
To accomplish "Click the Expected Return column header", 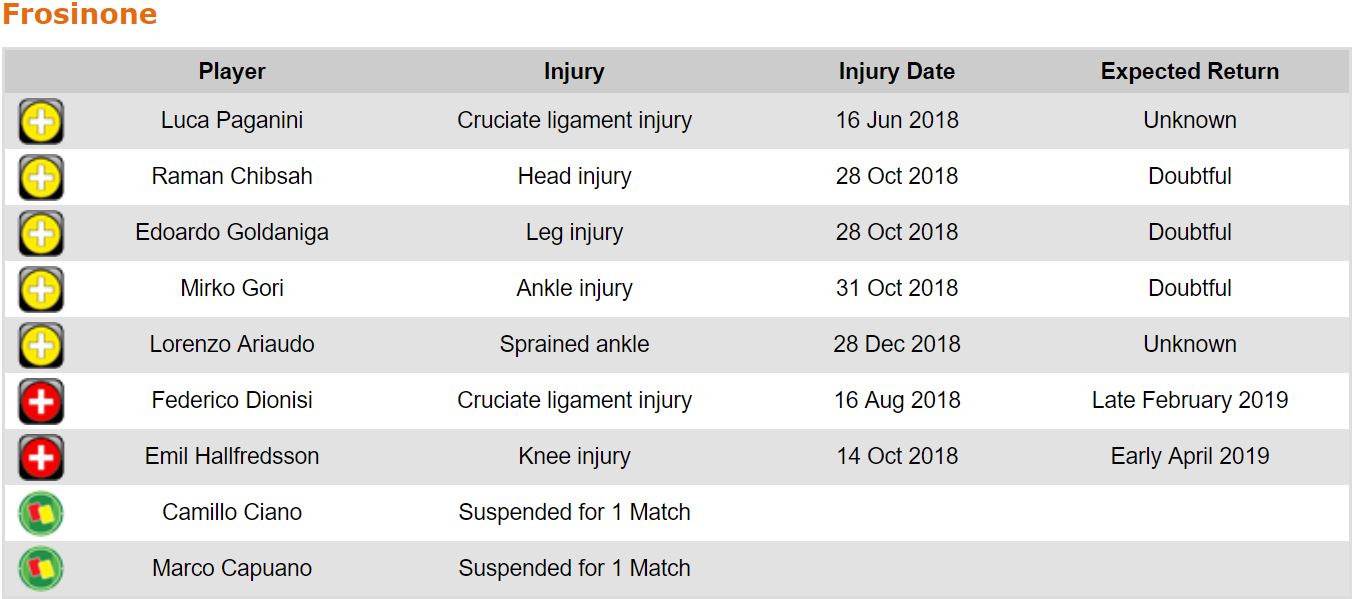I will [x=1190, y=72].
